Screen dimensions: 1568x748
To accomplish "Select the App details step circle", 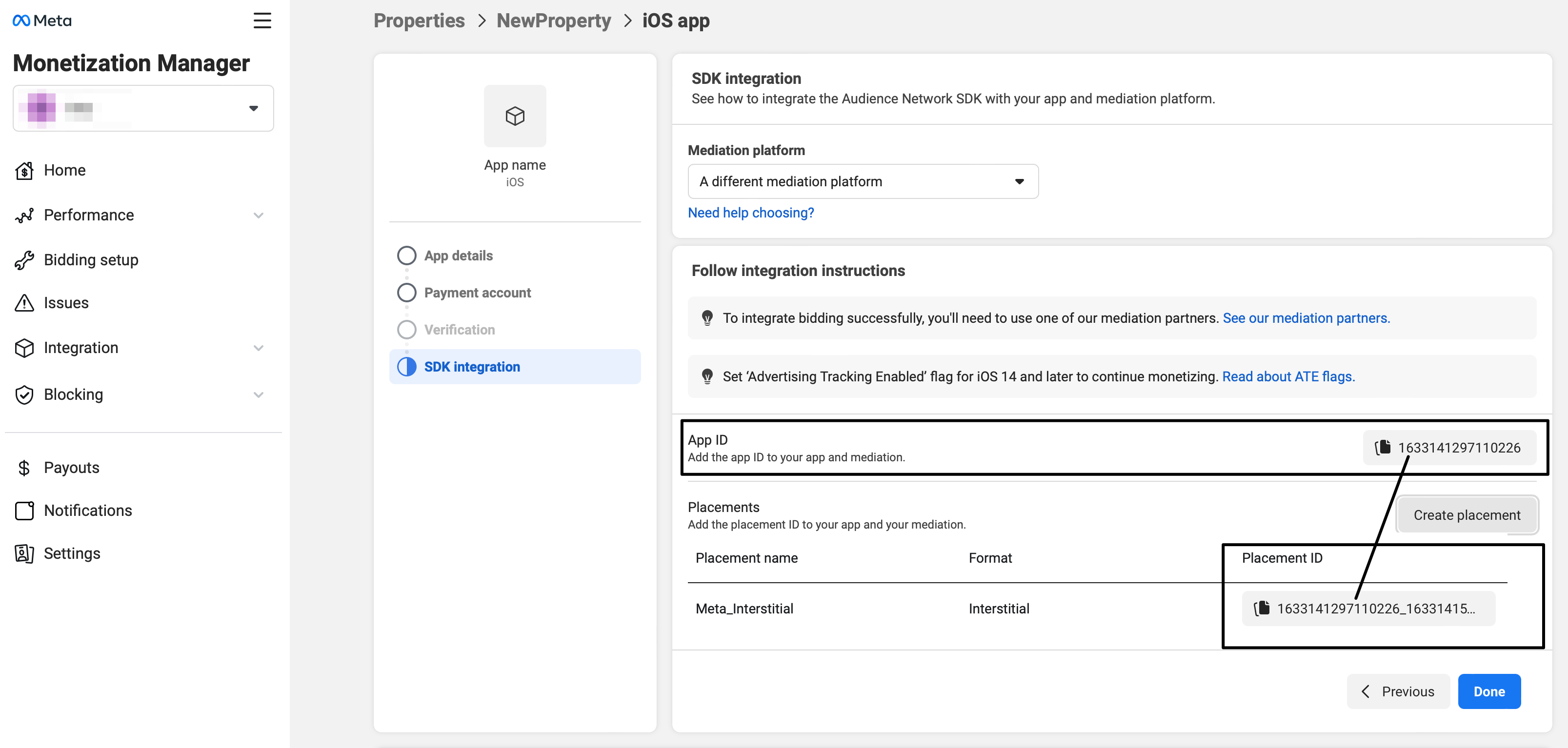I will (406, 256).
